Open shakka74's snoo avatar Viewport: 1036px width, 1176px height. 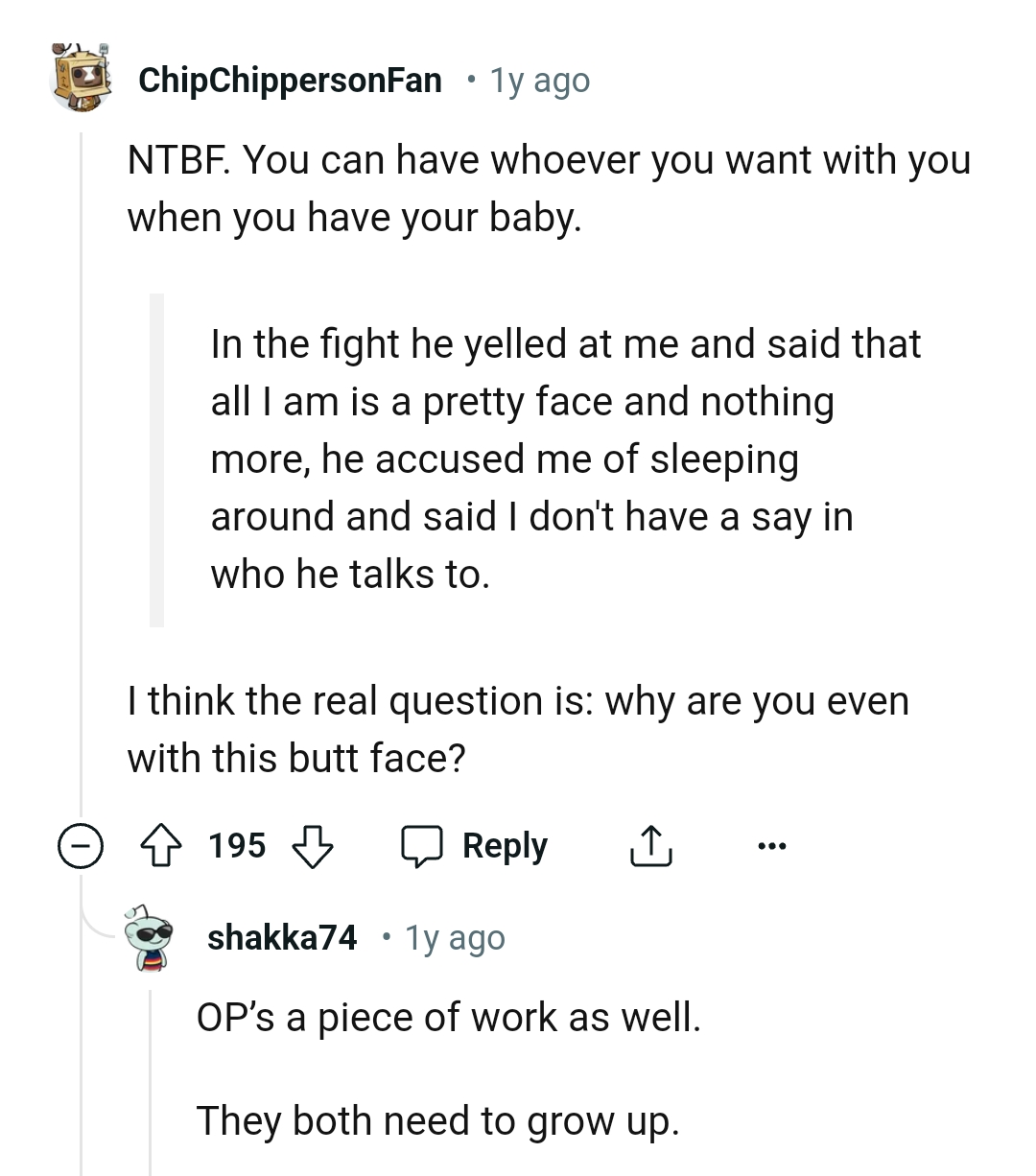click(x=149, y=937)
